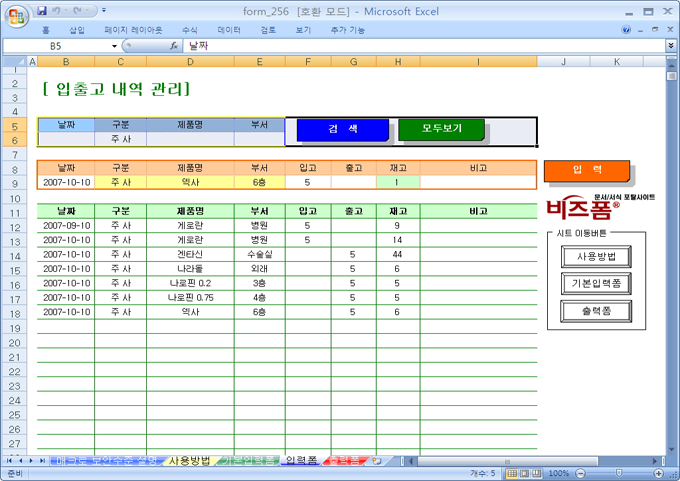
Task: Click the insert new worksheet tab icon
Action: pyautogui.click(x=376, y=460)
